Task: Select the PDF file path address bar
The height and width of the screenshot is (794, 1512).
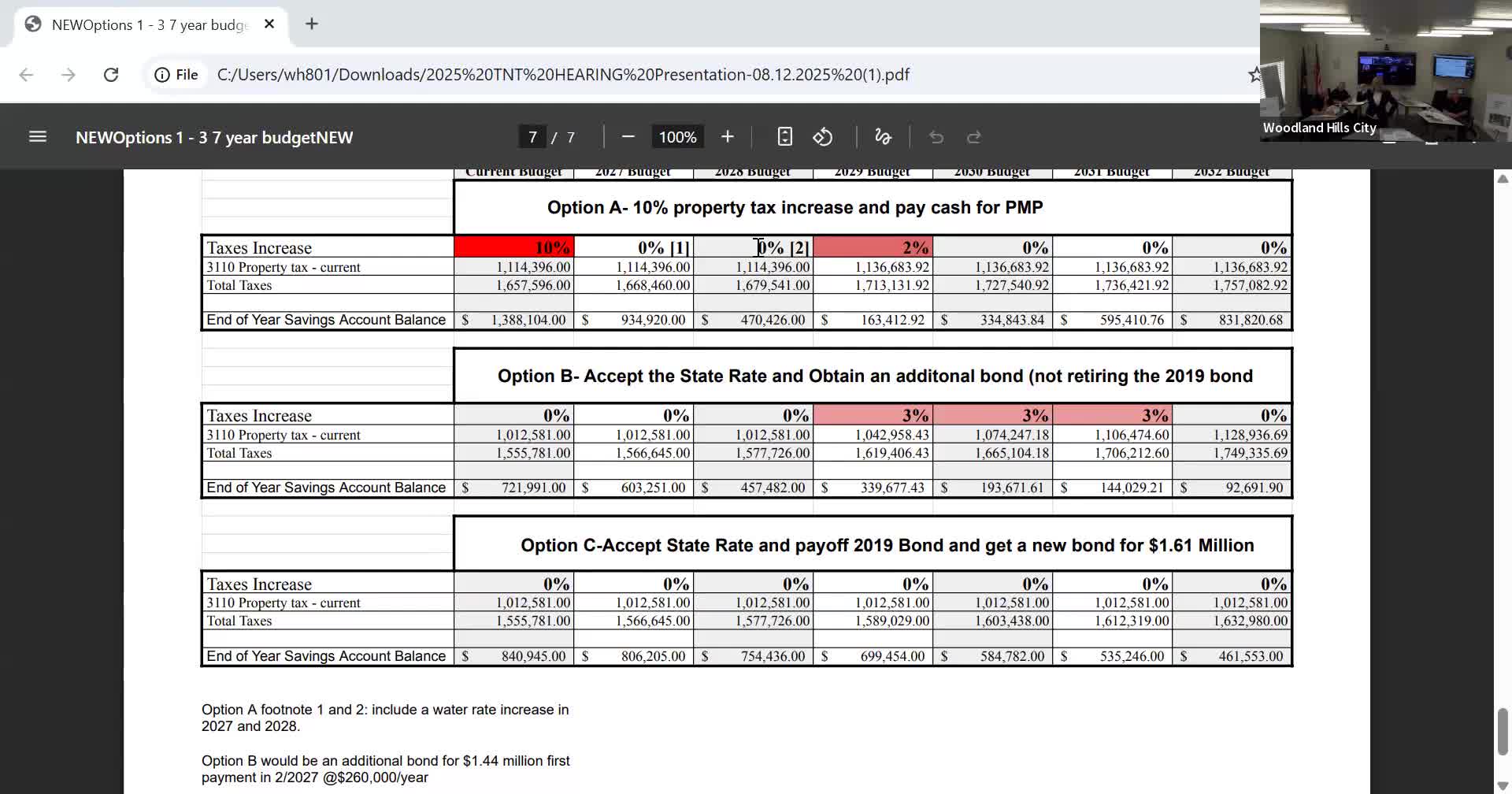Action: pyautogui.click(x=563, y=75)
